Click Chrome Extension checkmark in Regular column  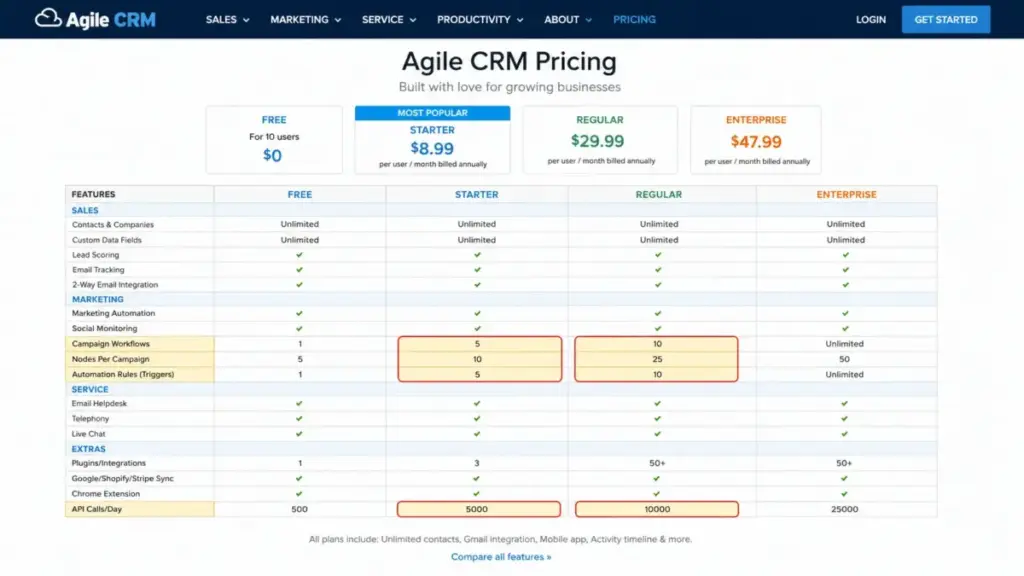[x=657, y=494]
